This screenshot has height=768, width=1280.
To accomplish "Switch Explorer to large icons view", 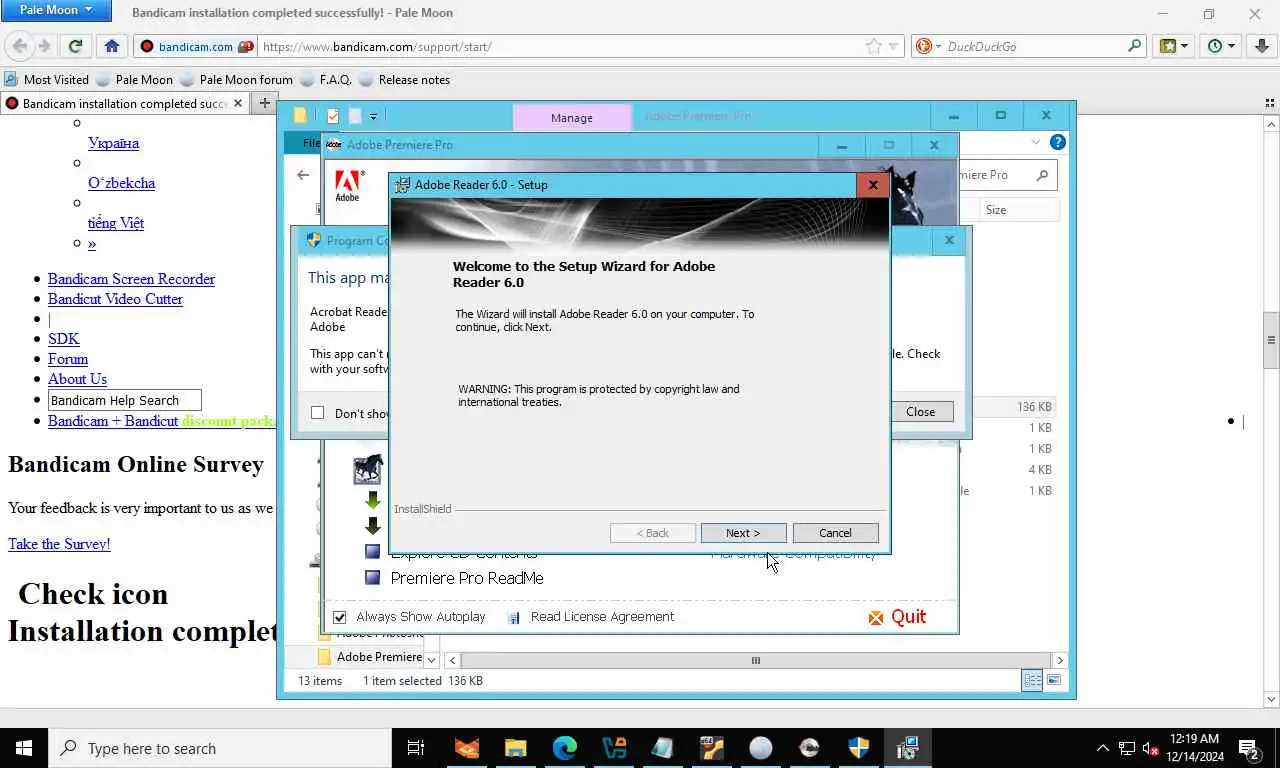I will tap(1053, 681).
